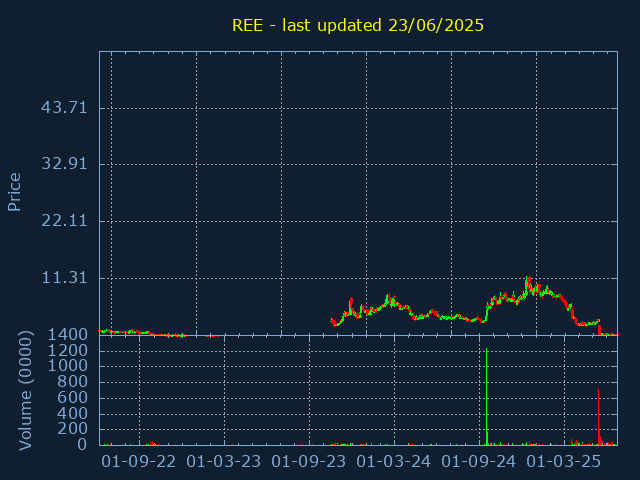The image size is (640, 480).
Task: Select the 600 volume axis label
Action: (72, 397)
